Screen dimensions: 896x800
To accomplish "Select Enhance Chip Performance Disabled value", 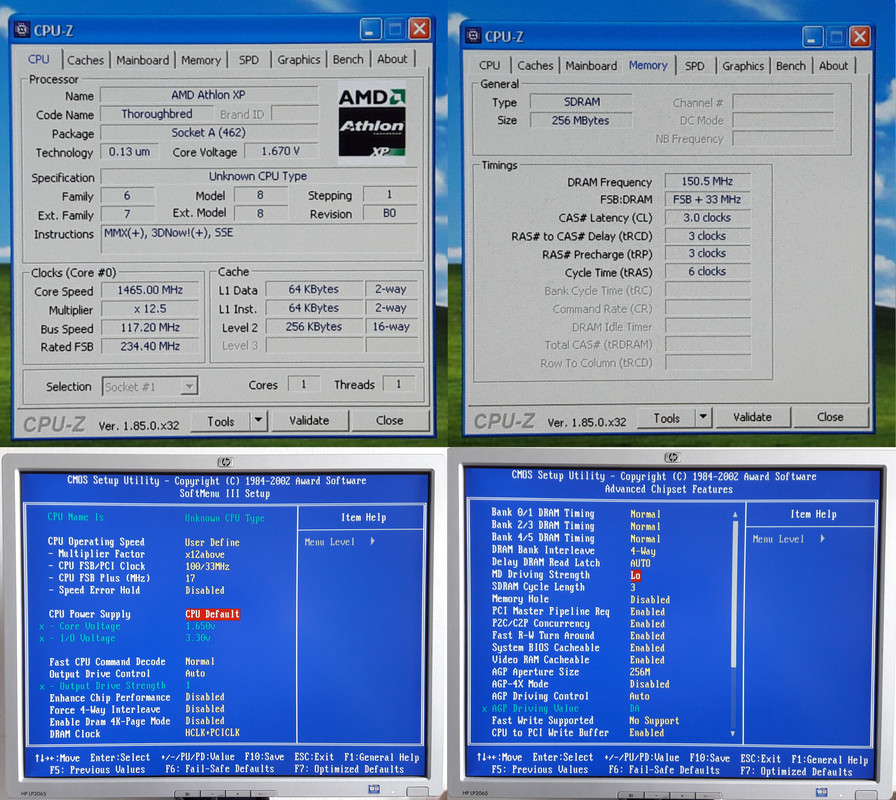I will tap(205, 697).
